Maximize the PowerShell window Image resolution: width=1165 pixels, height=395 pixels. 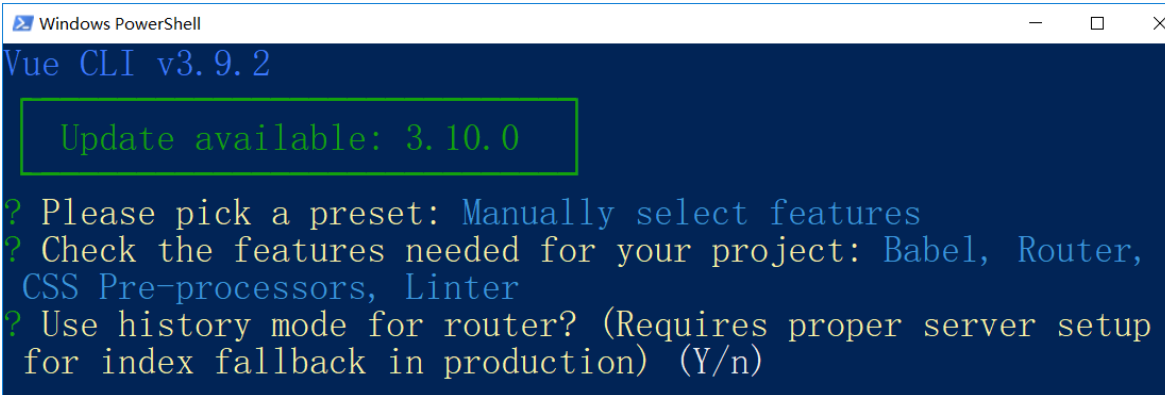(1097, 24)
